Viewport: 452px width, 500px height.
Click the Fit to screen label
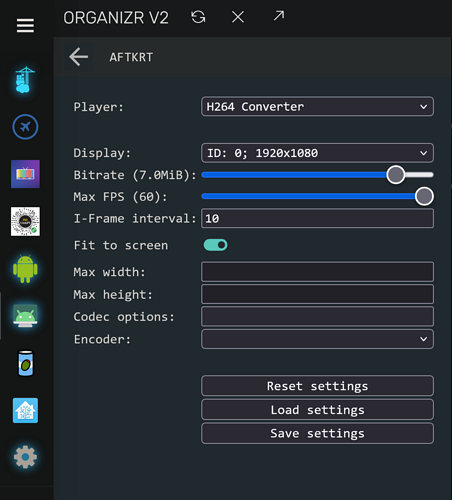click(x=121, y=245)
